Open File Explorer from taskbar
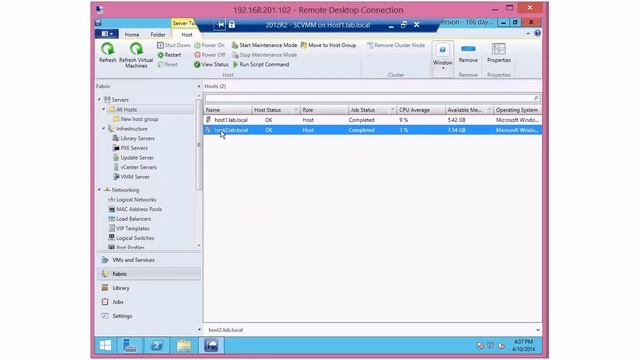 coord(184,346)
